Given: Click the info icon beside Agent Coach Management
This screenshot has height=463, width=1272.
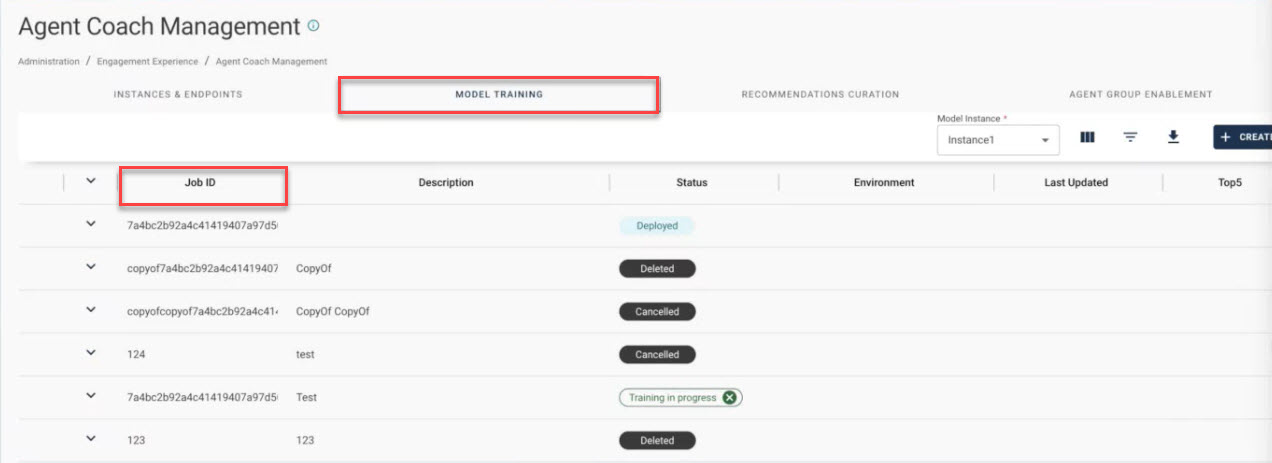Looking at the screenshot, I should click(x=314, y=26).
